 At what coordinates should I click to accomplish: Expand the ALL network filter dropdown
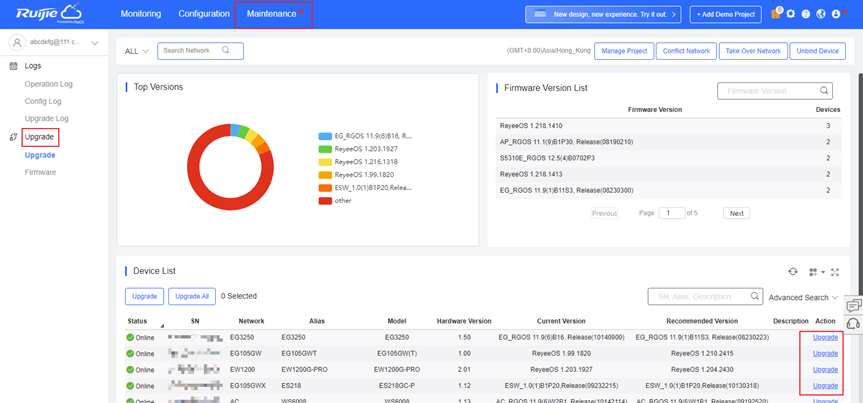pyautogui.click(x=137, y=51)
